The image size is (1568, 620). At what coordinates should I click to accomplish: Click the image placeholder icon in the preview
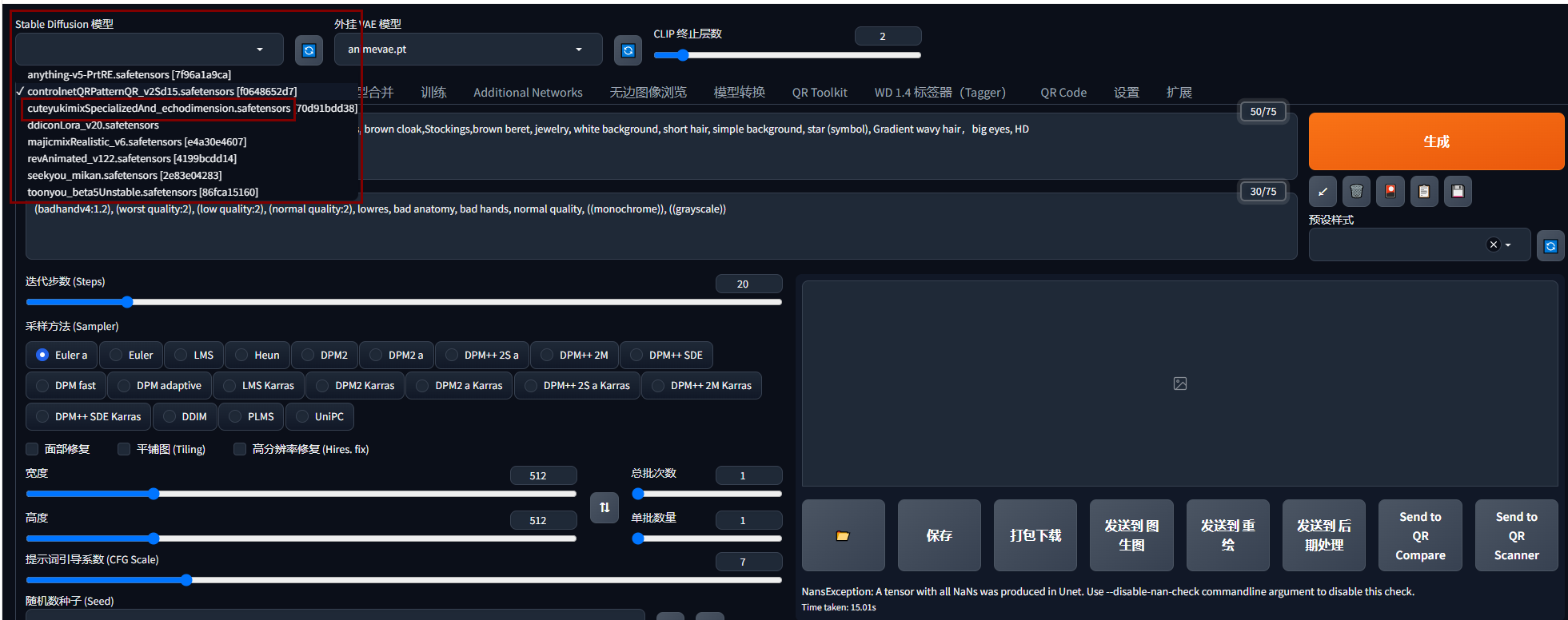tap(1180, 384)
